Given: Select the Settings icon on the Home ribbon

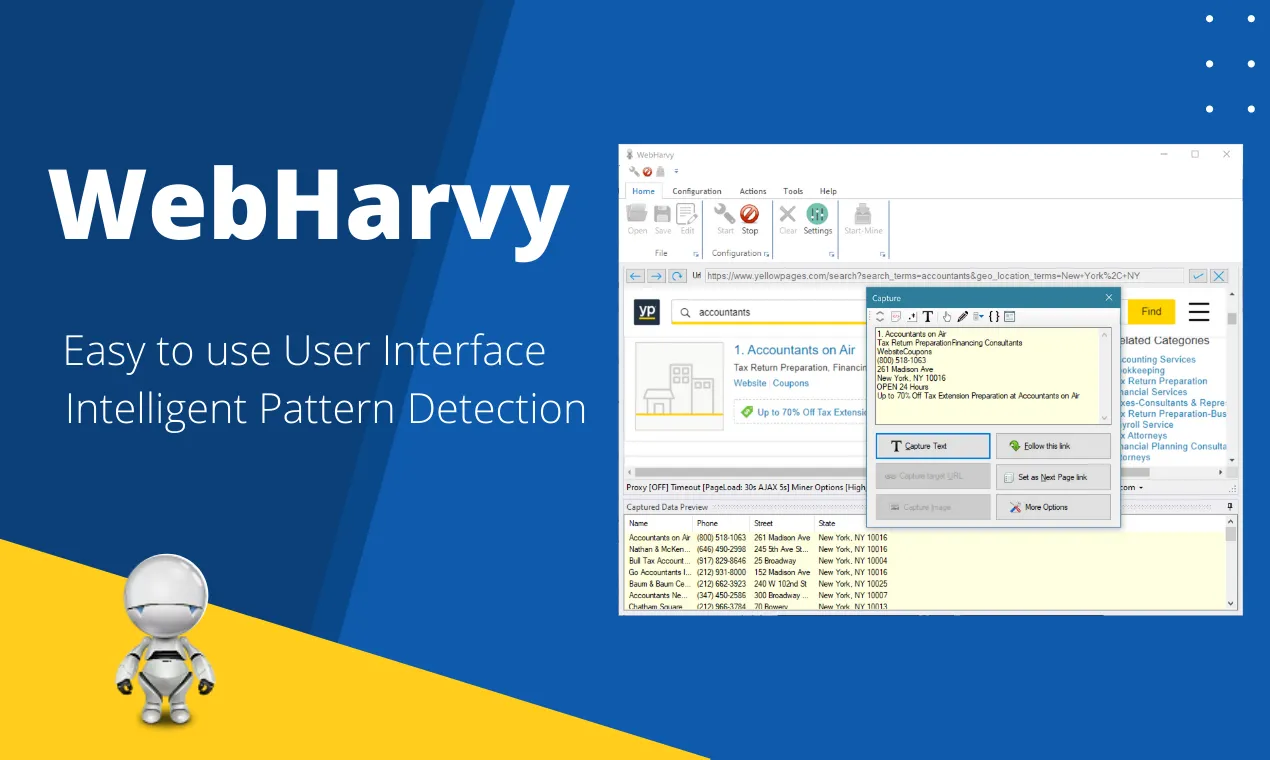Looking at the screenshot, I should pos(817,215).
